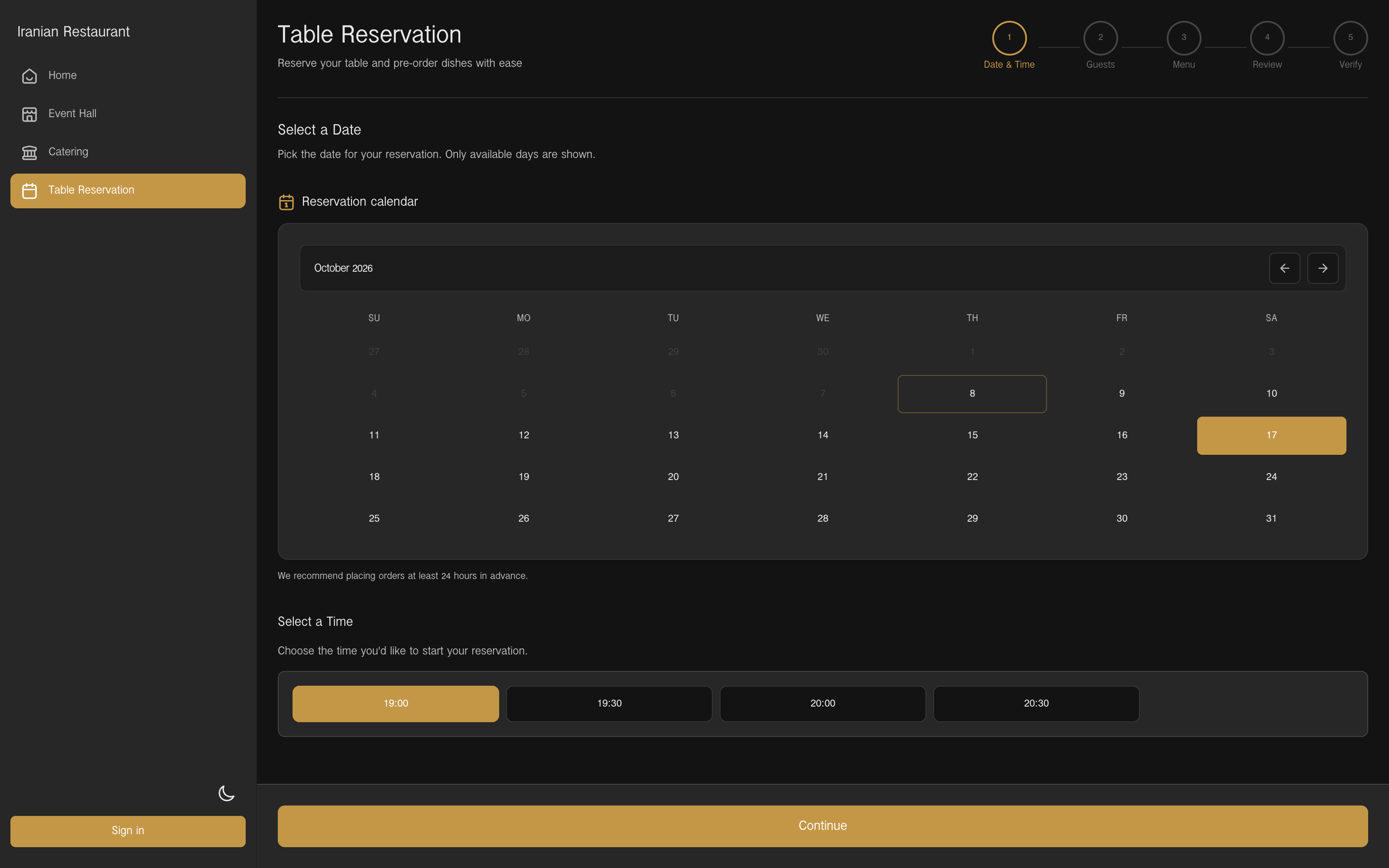Click step 2 Guests circle
The height and width of the screenshot is (868, 1389).
point(1100,38)
